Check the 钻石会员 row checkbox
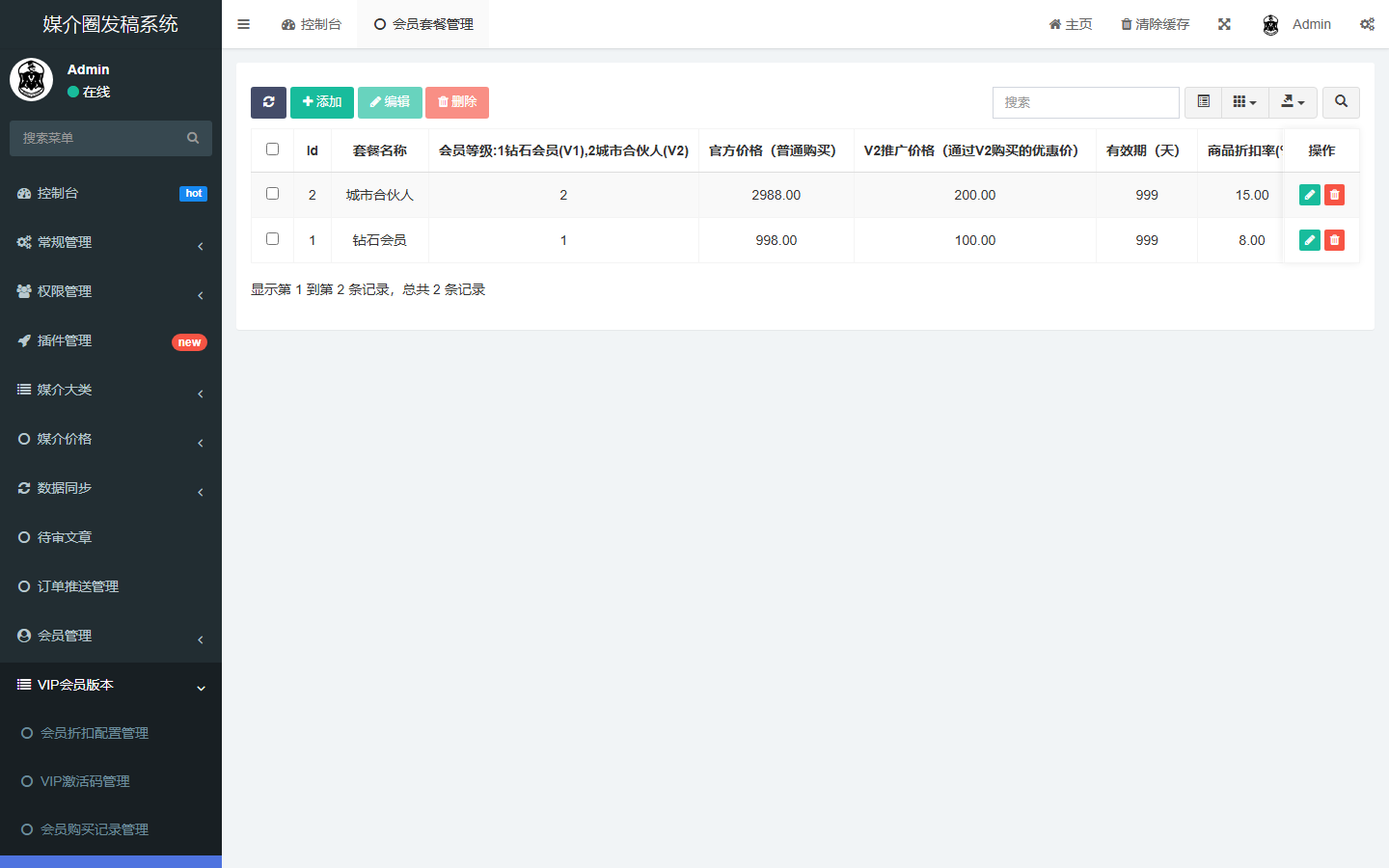The image size is (1389, 868). coord(272,239)
